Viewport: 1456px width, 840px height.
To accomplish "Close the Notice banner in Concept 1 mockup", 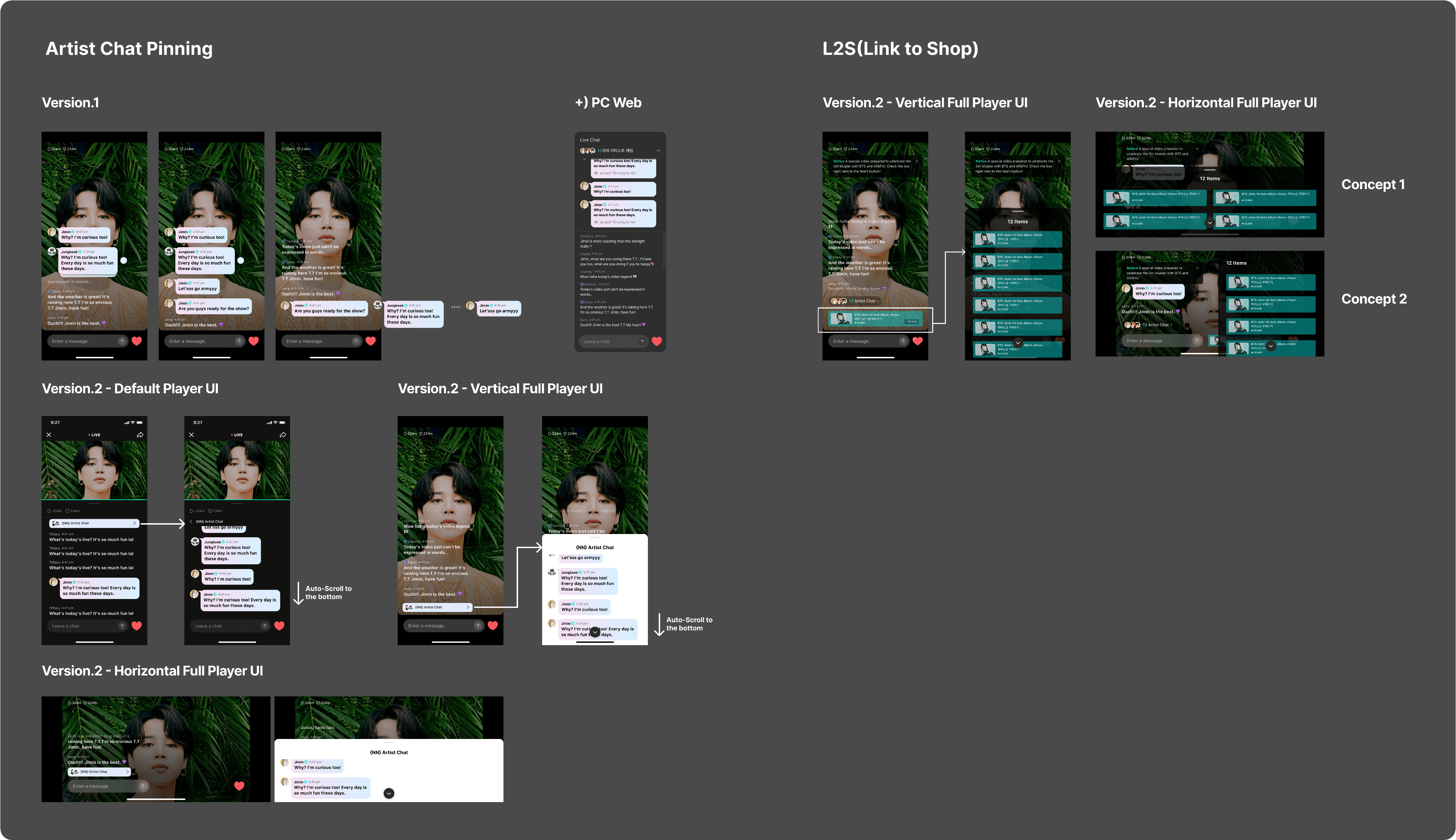I will [1197, 149].
